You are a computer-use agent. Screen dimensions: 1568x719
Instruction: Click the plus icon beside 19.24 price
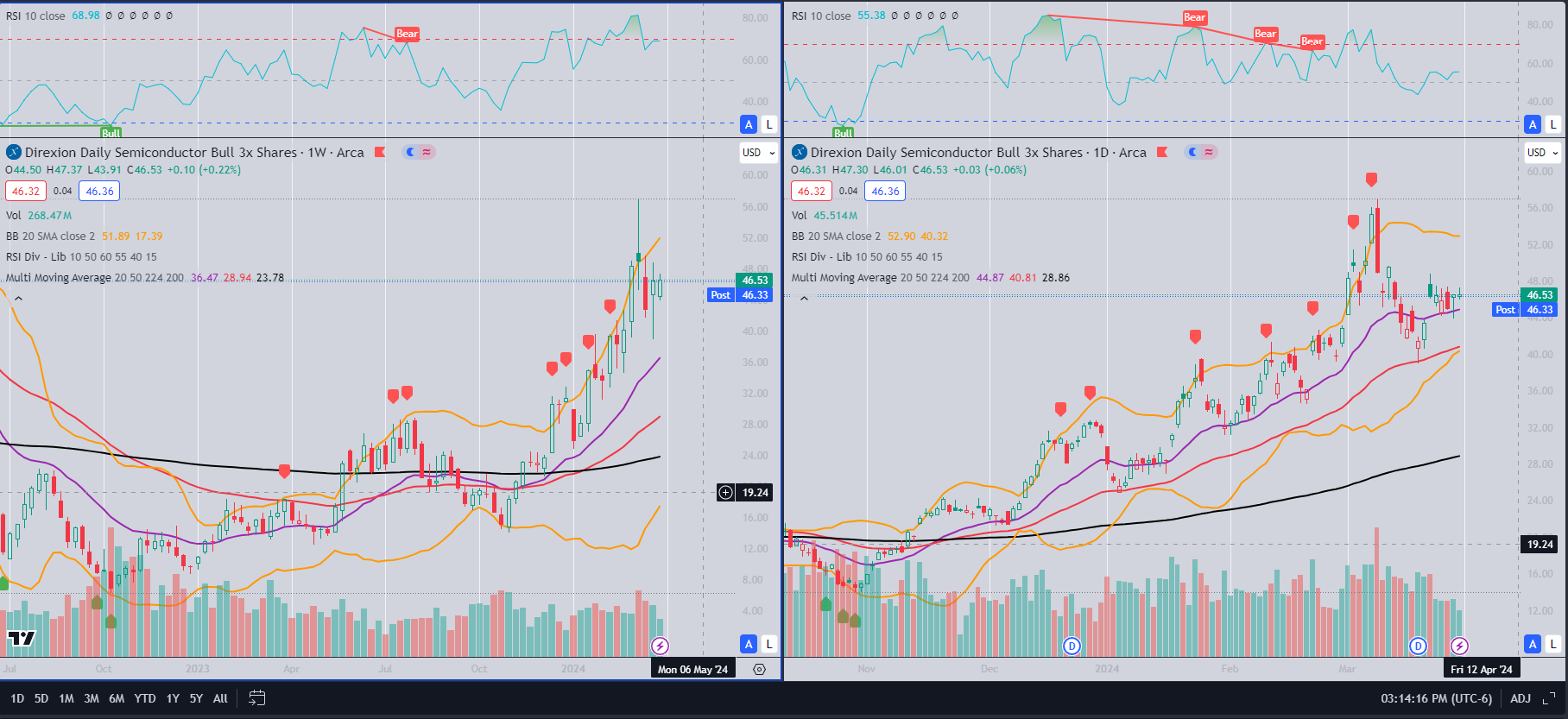725,493
